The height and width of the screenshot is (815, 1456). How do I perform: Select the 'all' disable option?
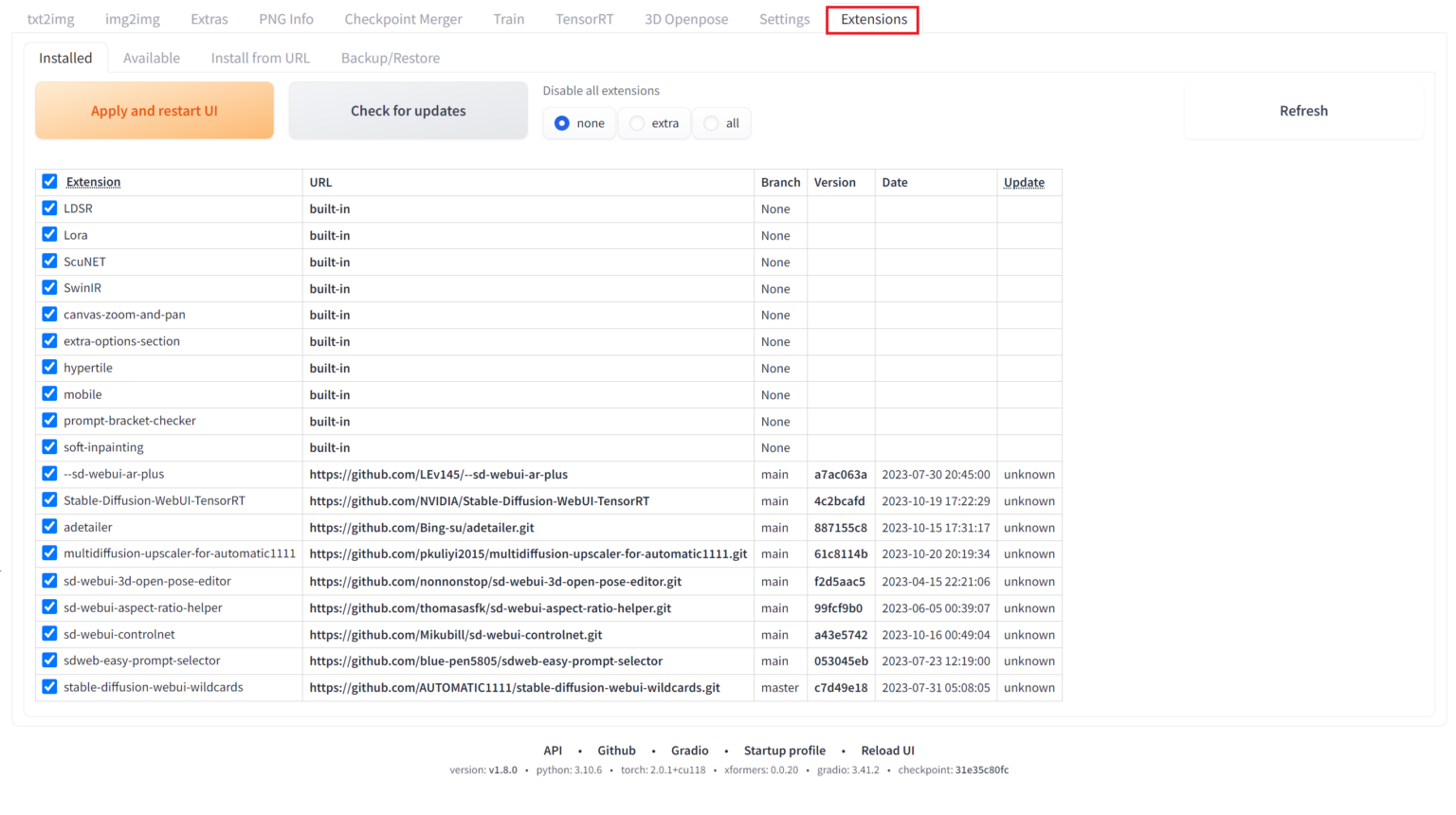(x=709, y=122)
